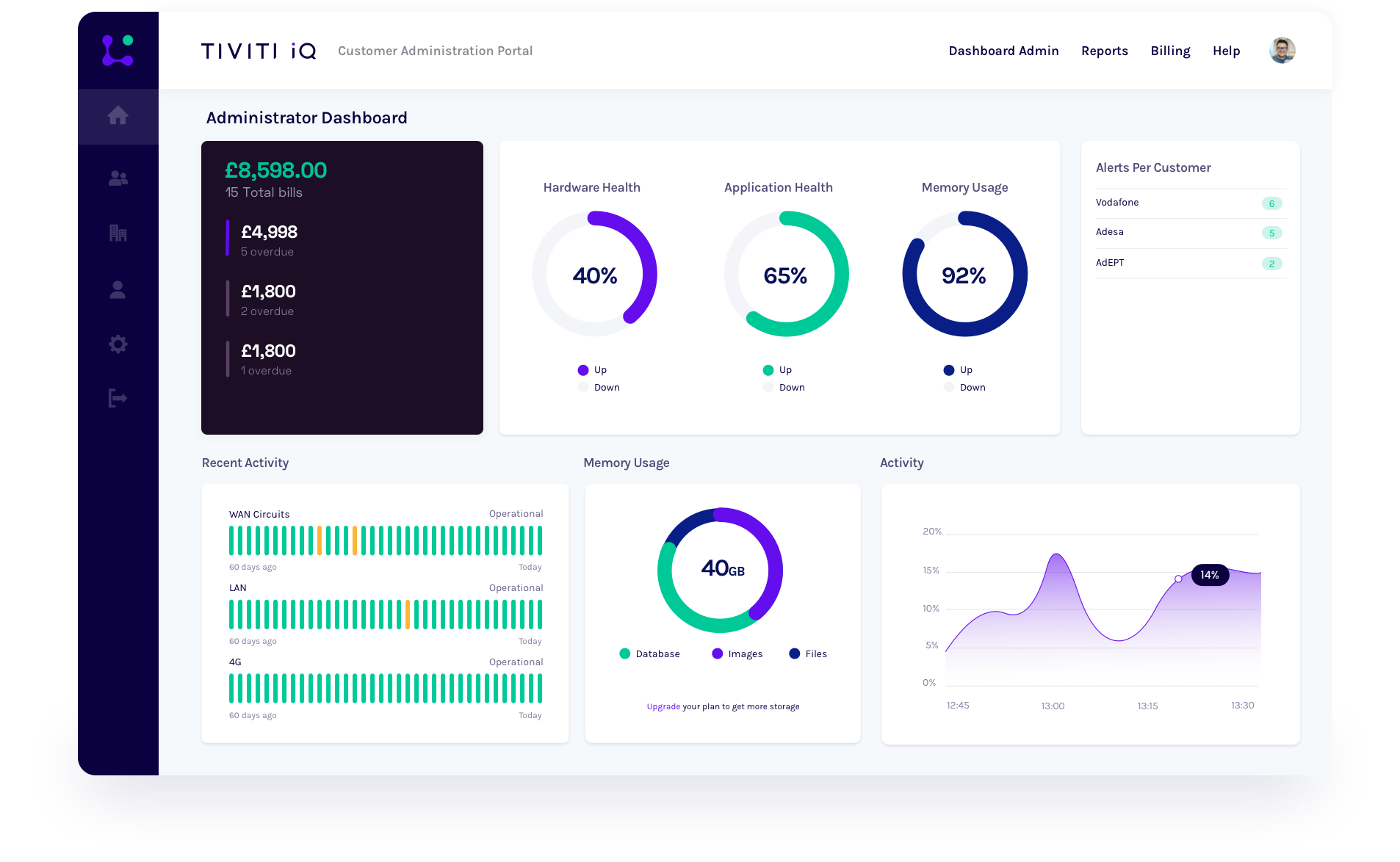Click the Adesa alert count badge 5
Screen dimensions: 1400x862
click(x=1271, y=233)
